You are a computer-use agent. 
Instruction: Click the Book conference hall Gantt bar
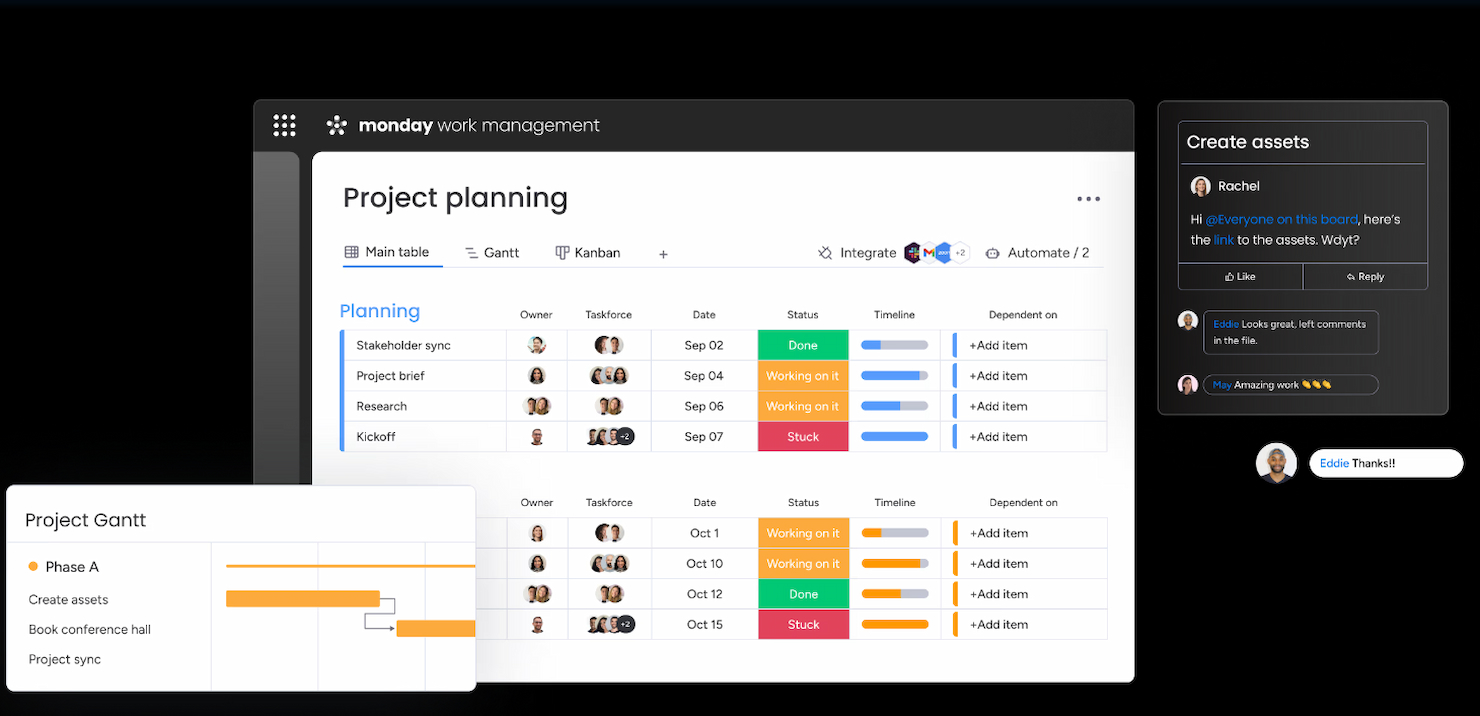(436, 629)
